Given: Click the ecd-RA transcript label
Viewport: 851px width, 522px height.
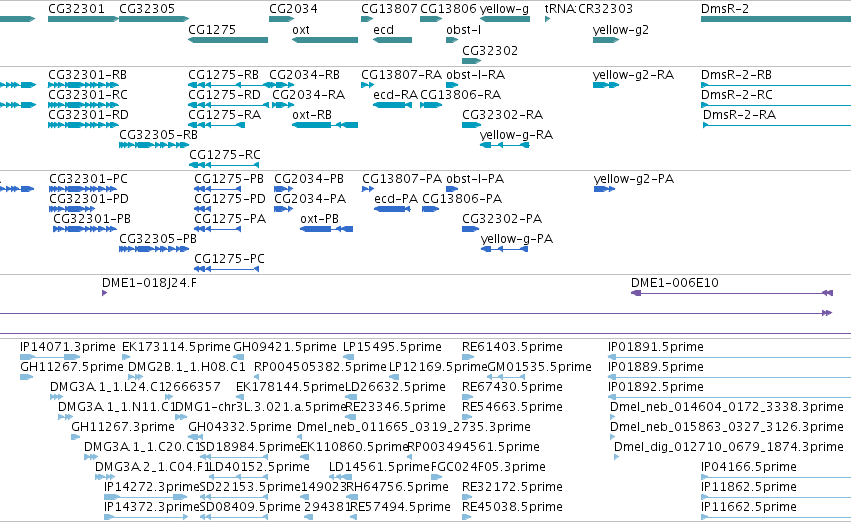Looking at the screenshot, I should point(395,95).
